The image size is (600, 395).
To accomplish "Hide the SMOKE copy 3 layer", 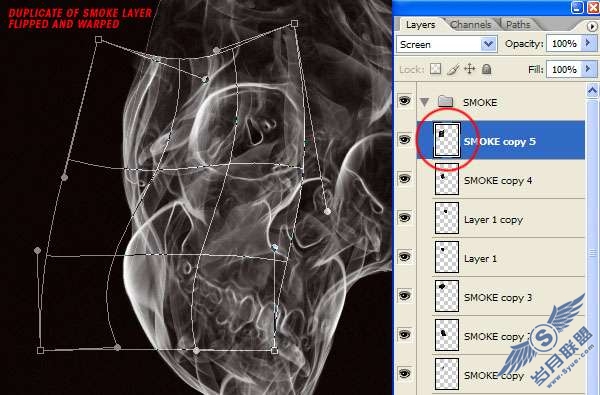I will (x=405, y=296).
